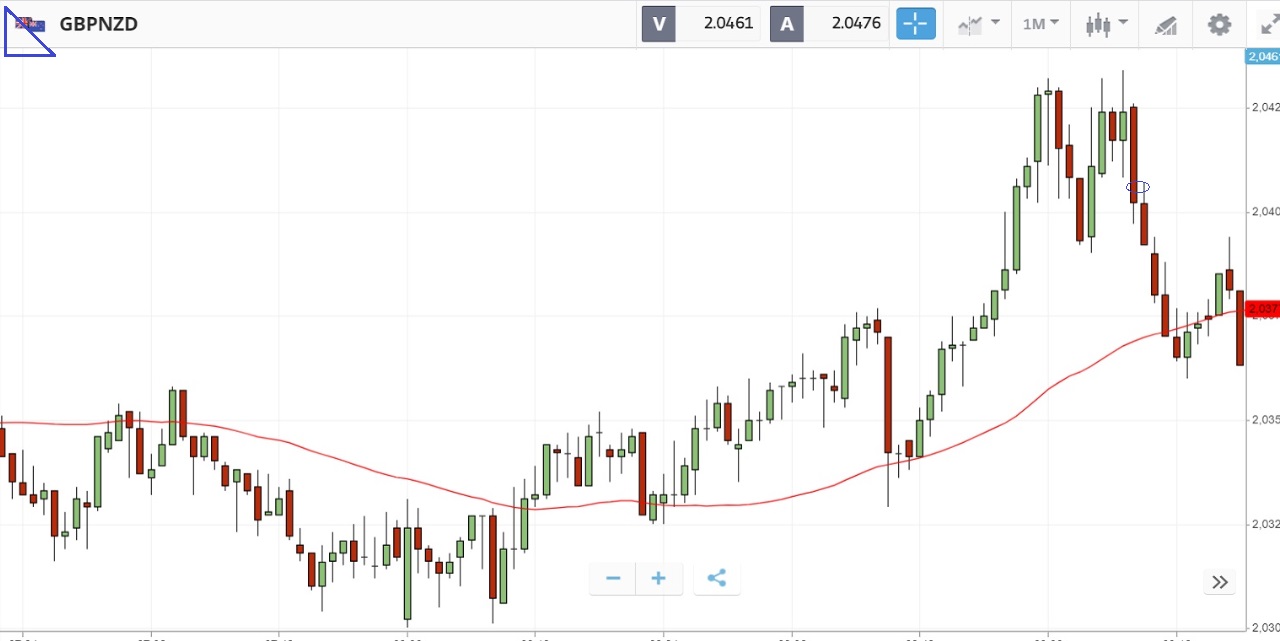Expand chart to fullscreen
Image resolution: width=1280 pixels, height=641 pixels.
click(x=1269, y=24)
